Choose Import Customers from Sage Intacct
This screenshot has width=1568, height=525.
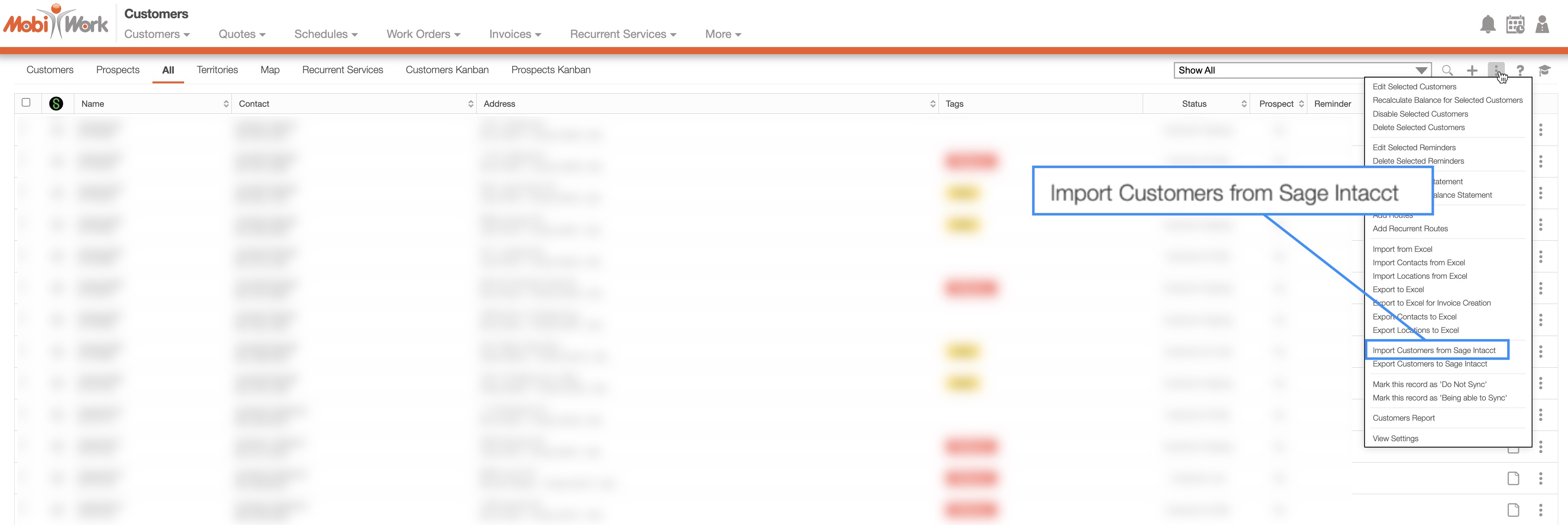(1433, 350)
